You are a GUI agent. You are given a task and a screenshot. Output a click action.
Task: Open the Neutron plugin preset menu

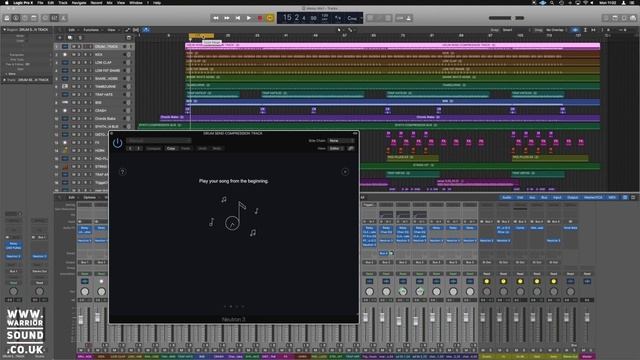(x=158, y=140)
